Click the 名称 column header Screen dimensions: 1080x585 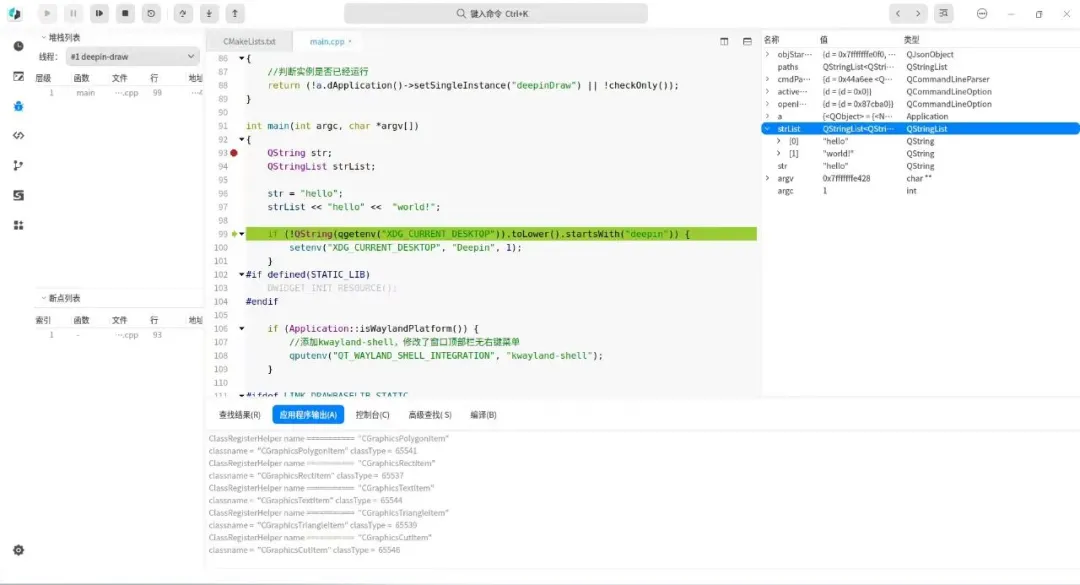771,40
